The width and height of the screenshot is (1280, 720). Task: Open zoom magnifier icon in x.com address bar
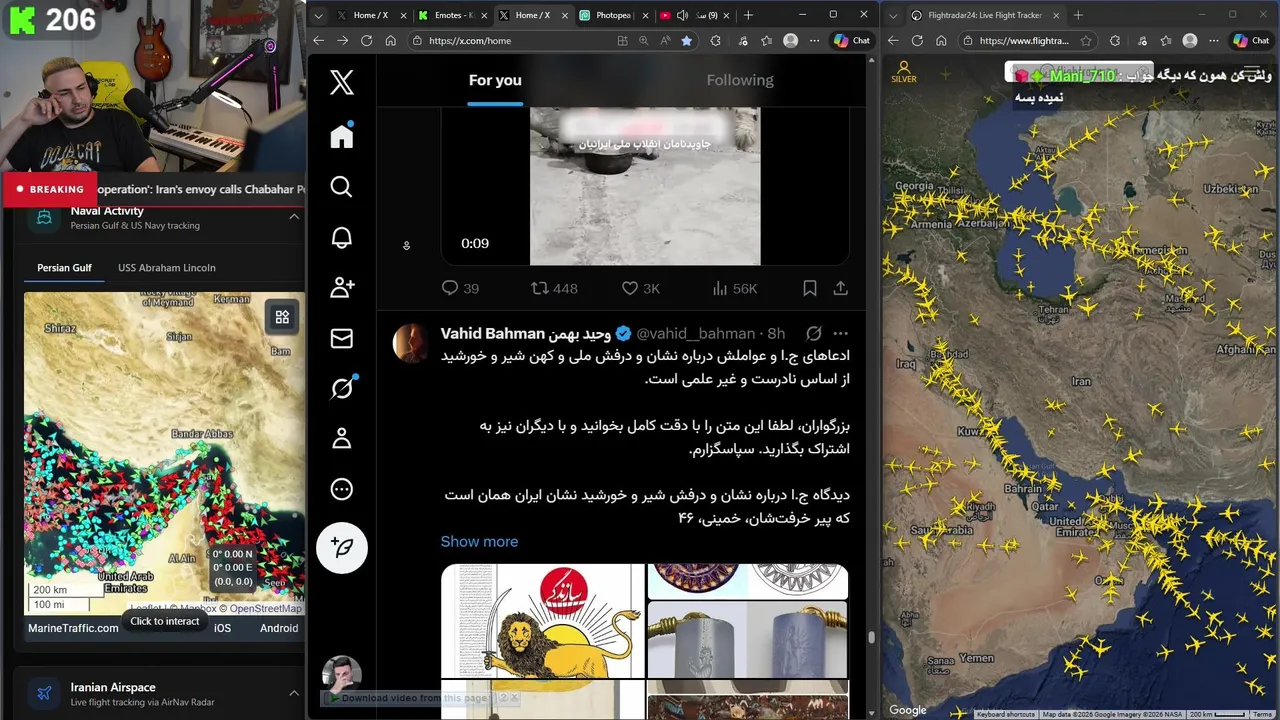(644, 41)
